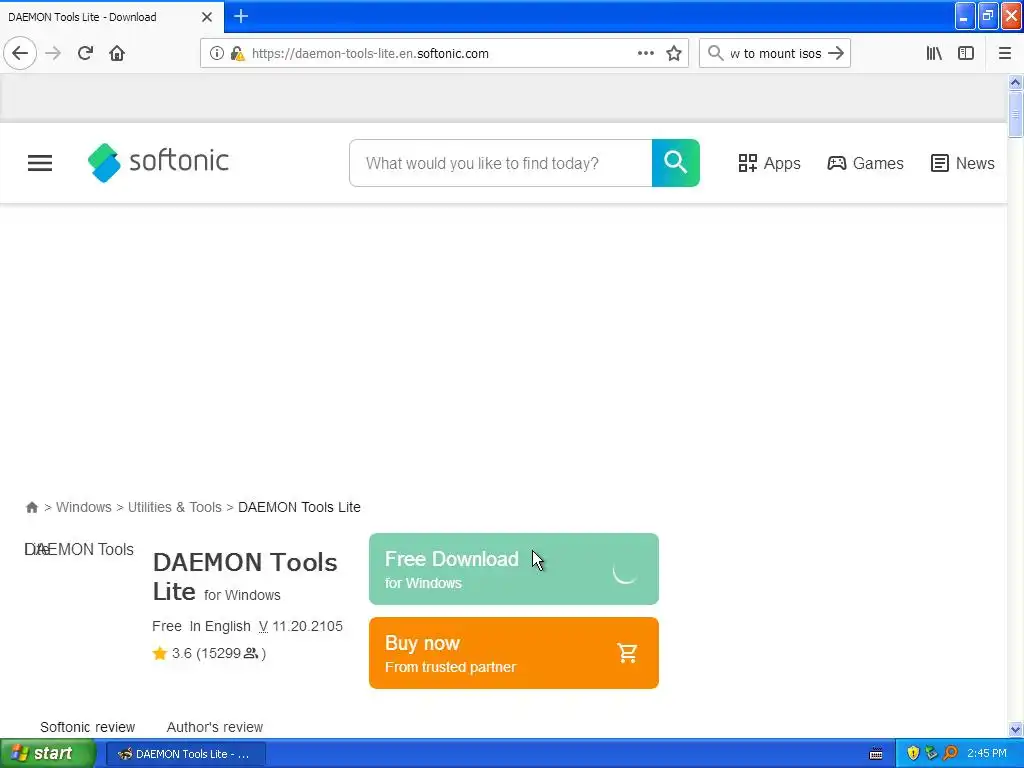Viewport: 1024px width, 768px height.
Task: Click the keyboard icon in the taskbar
Action: 876,754
